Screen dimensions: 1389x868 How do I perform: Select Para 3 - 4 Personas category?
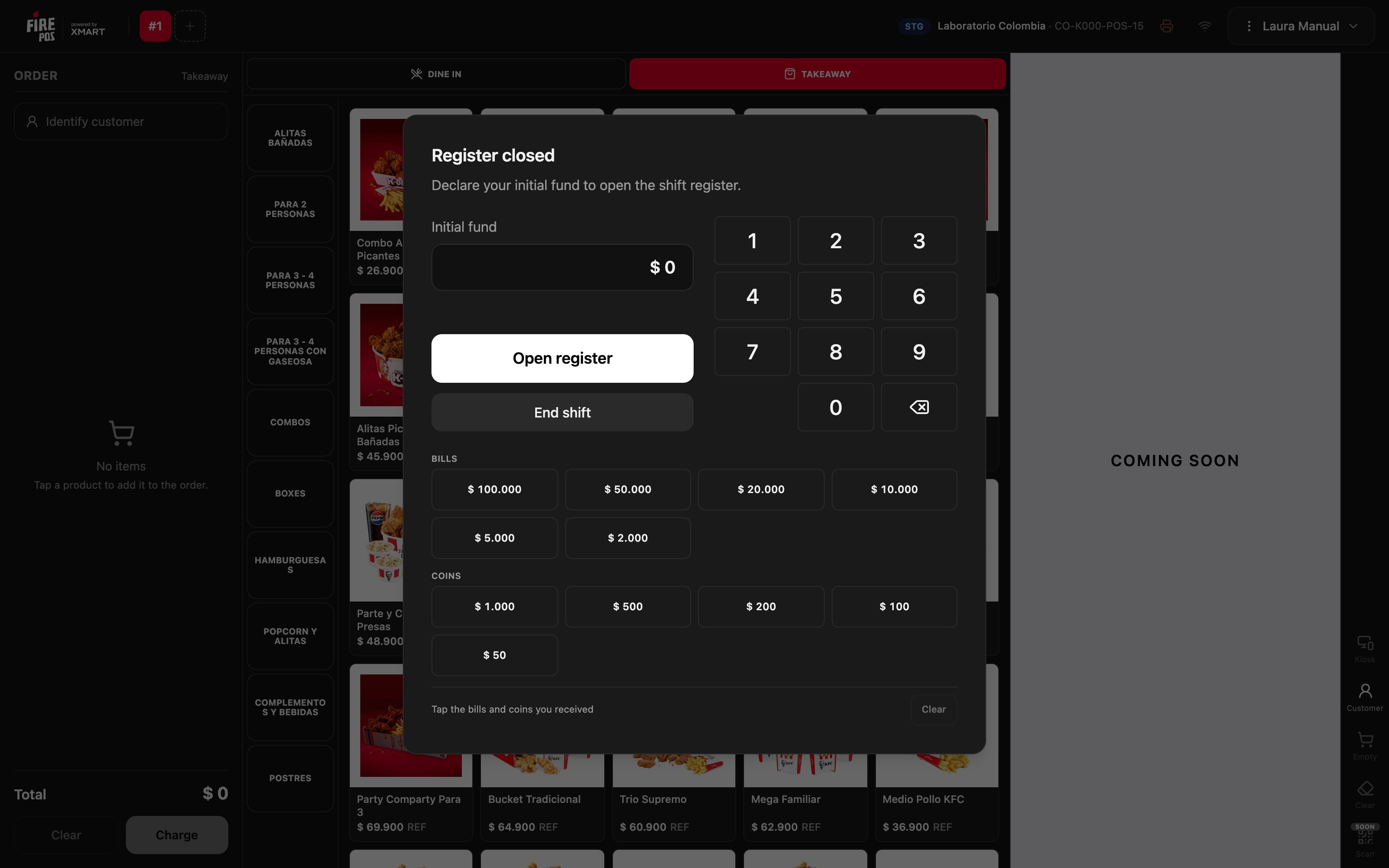(x=290, y=280)
